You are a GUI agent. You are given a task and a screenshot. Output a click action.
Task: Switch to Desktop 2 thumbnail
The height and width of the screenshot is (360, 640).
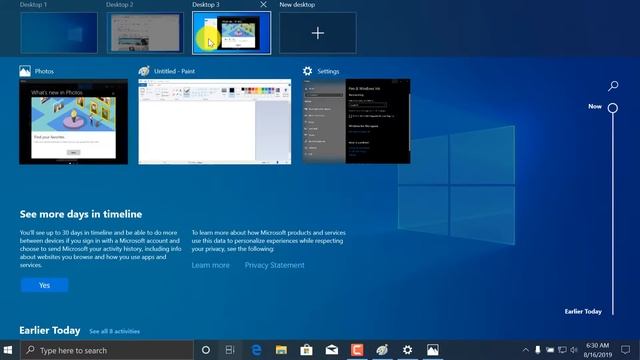145,33
